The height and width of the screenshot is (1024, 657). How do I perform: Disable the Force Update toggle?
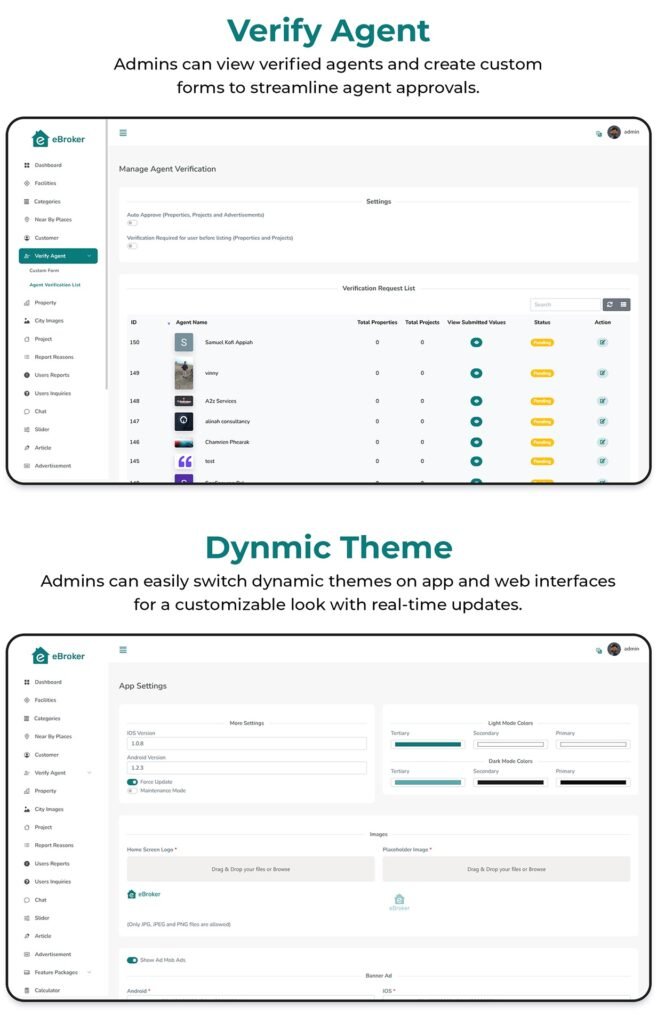[132, 782]
